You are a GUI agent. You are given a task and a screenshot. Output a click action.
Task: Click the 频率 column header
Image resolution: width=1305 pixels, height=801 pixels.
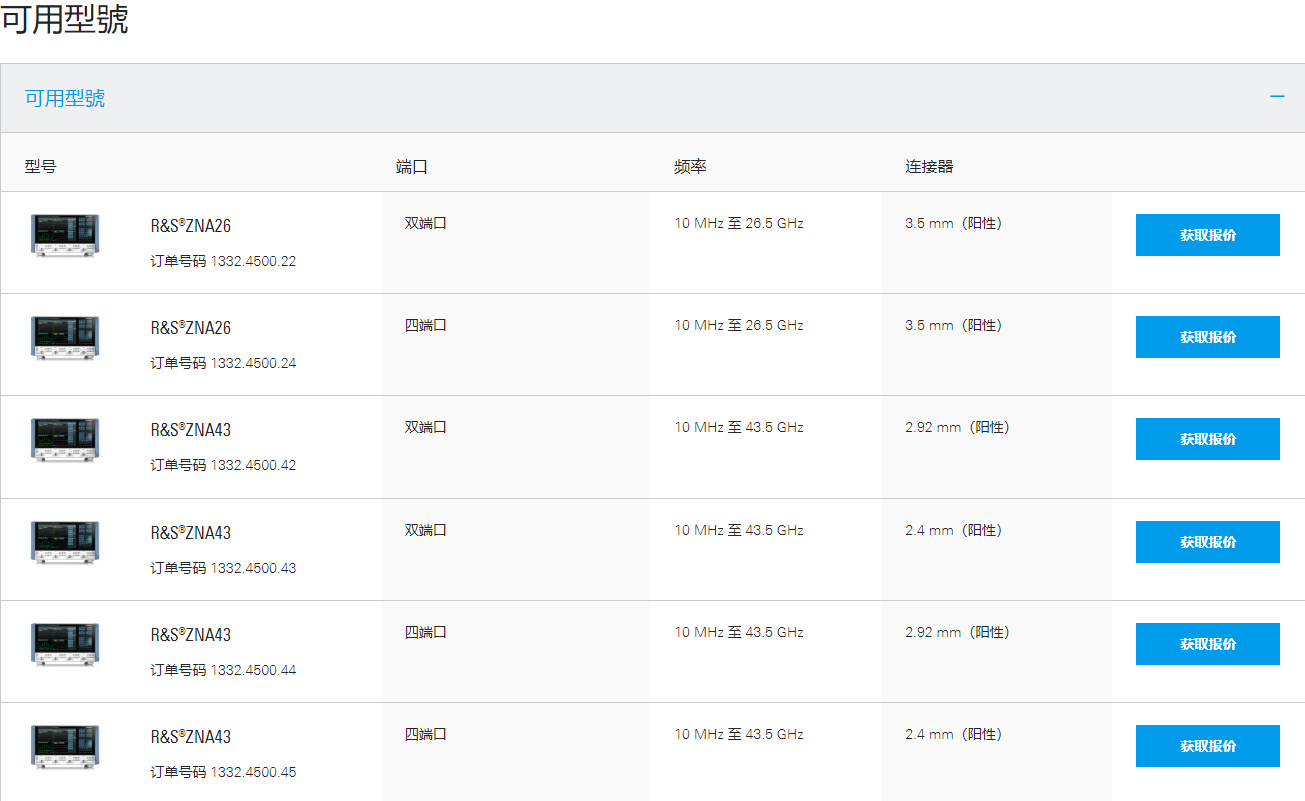(690, 167)
